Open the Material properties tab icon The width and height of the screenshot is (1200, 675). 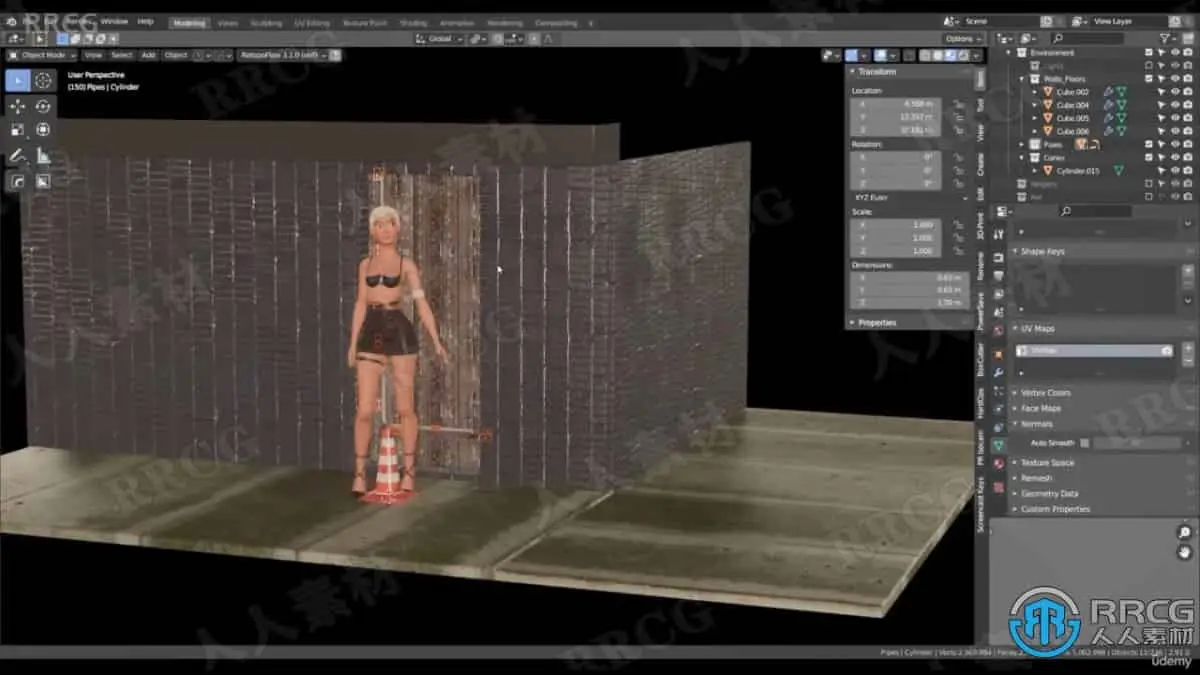998,463
